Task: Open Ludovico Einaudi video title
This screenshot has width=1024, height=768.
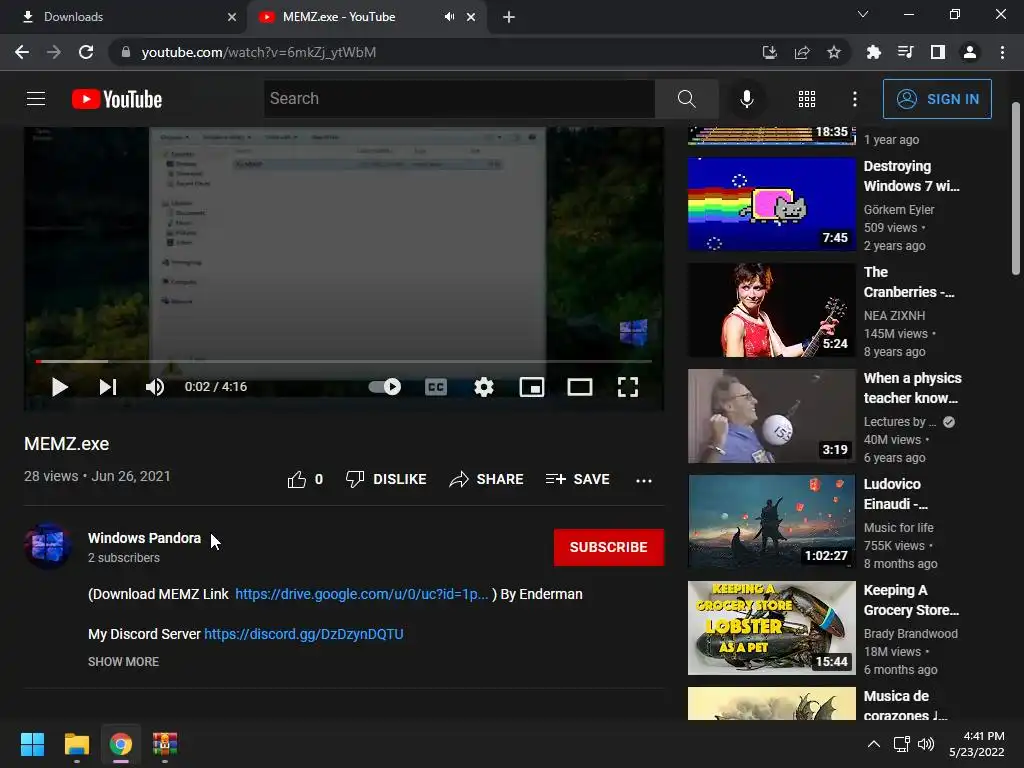Action: click(x=895, y=494)
